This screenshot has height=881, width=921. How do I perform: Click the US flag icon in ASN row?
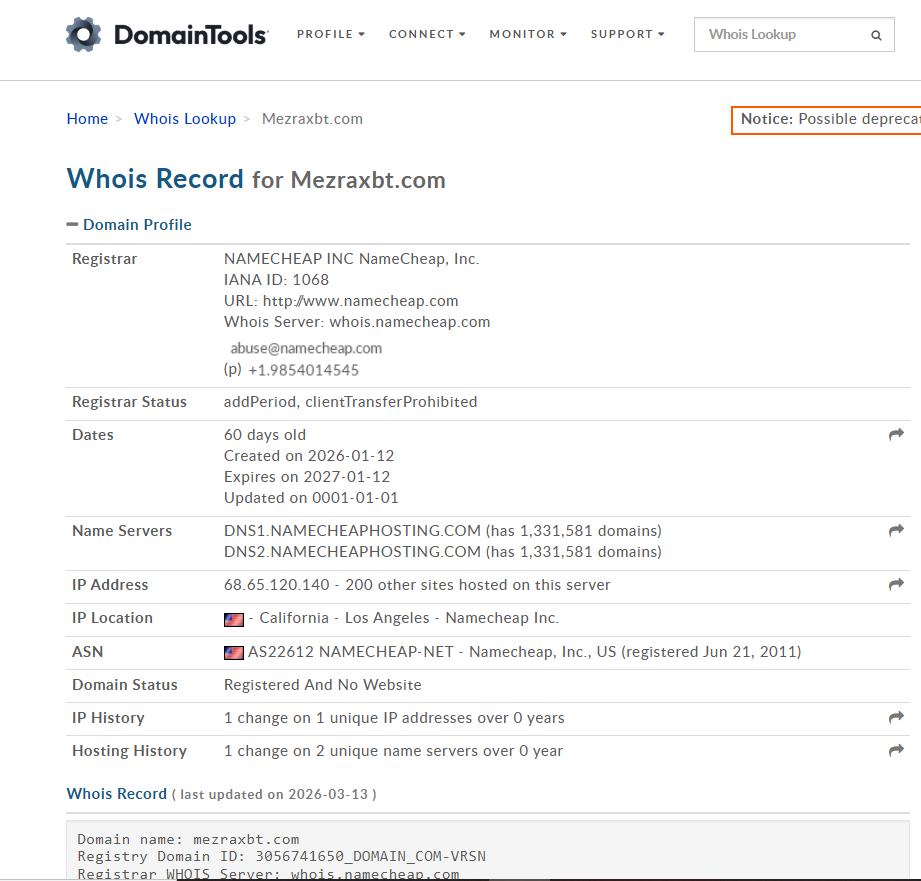pyautogui.click(x=234, y=652)
